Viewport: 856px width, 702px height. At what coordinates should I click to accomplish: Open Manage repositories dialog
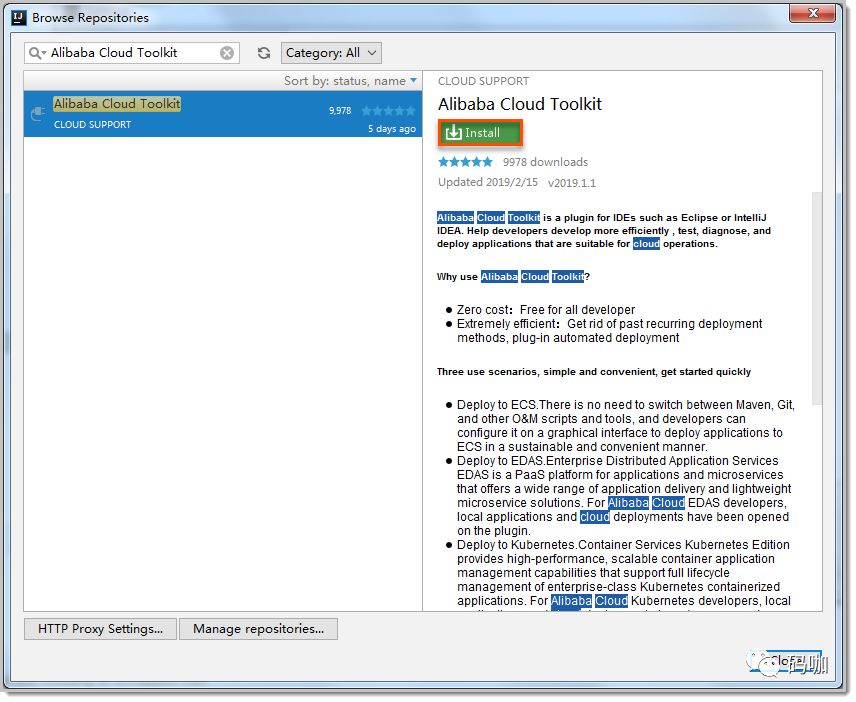(258, 629)
